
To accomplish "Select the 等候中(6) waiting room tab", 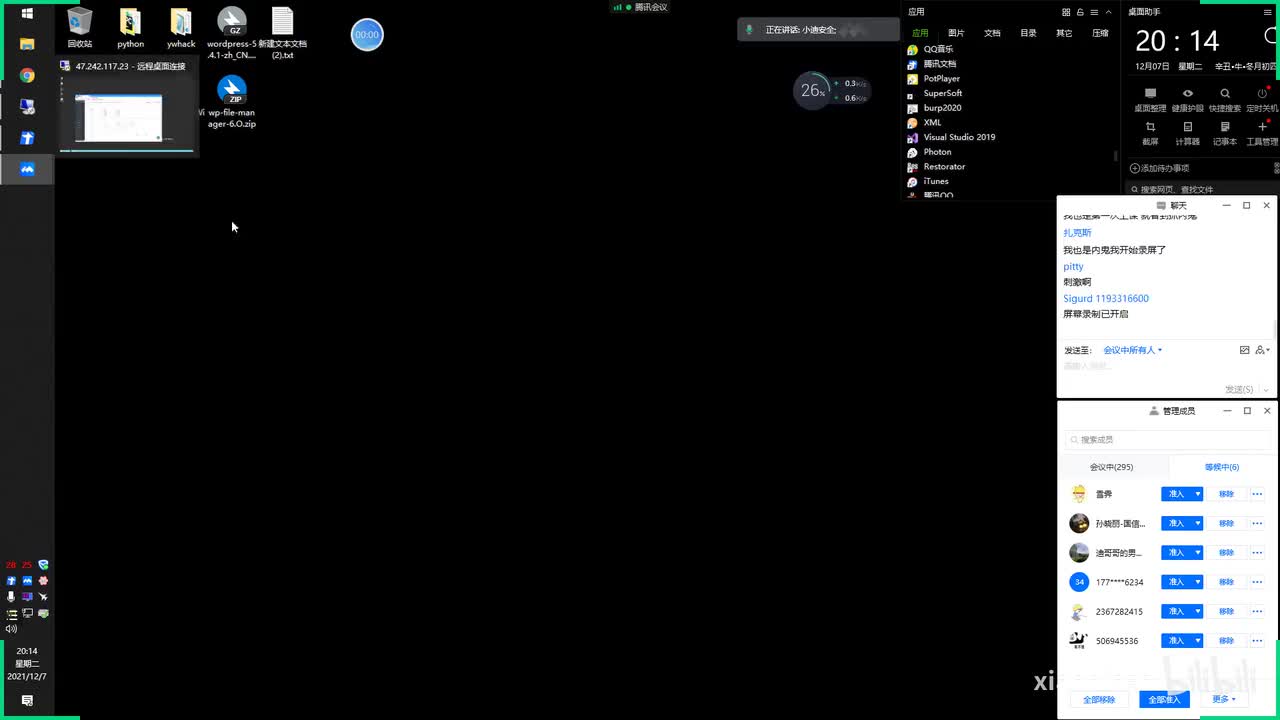I will 1221,467.
